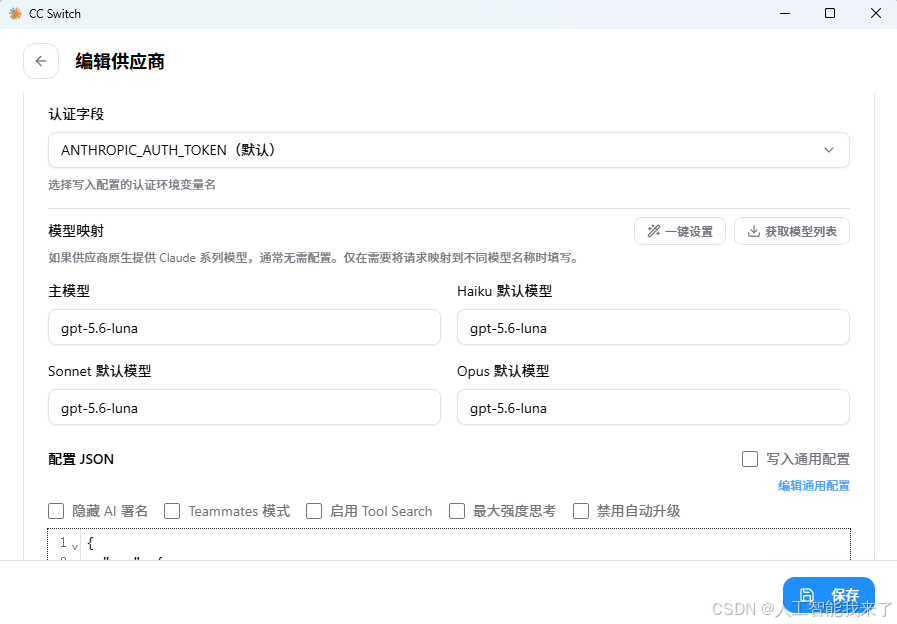This screenshot has height=624, width=897.
Task: Click the CC Switch app logo icon
Action: (x=15, y=13)
